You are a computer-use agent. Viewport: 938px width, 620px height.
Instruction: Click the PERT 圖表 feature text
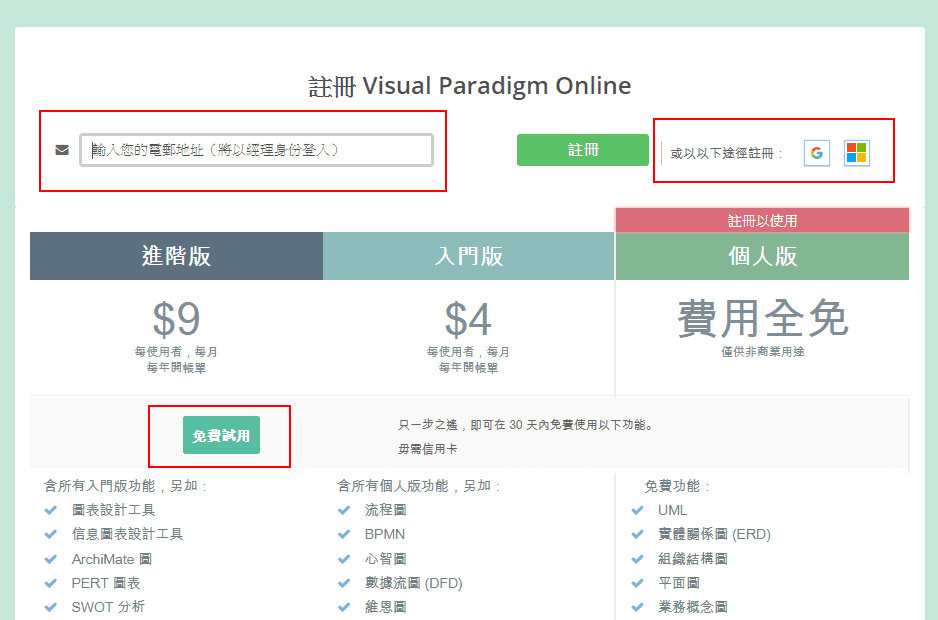[106, 583]
